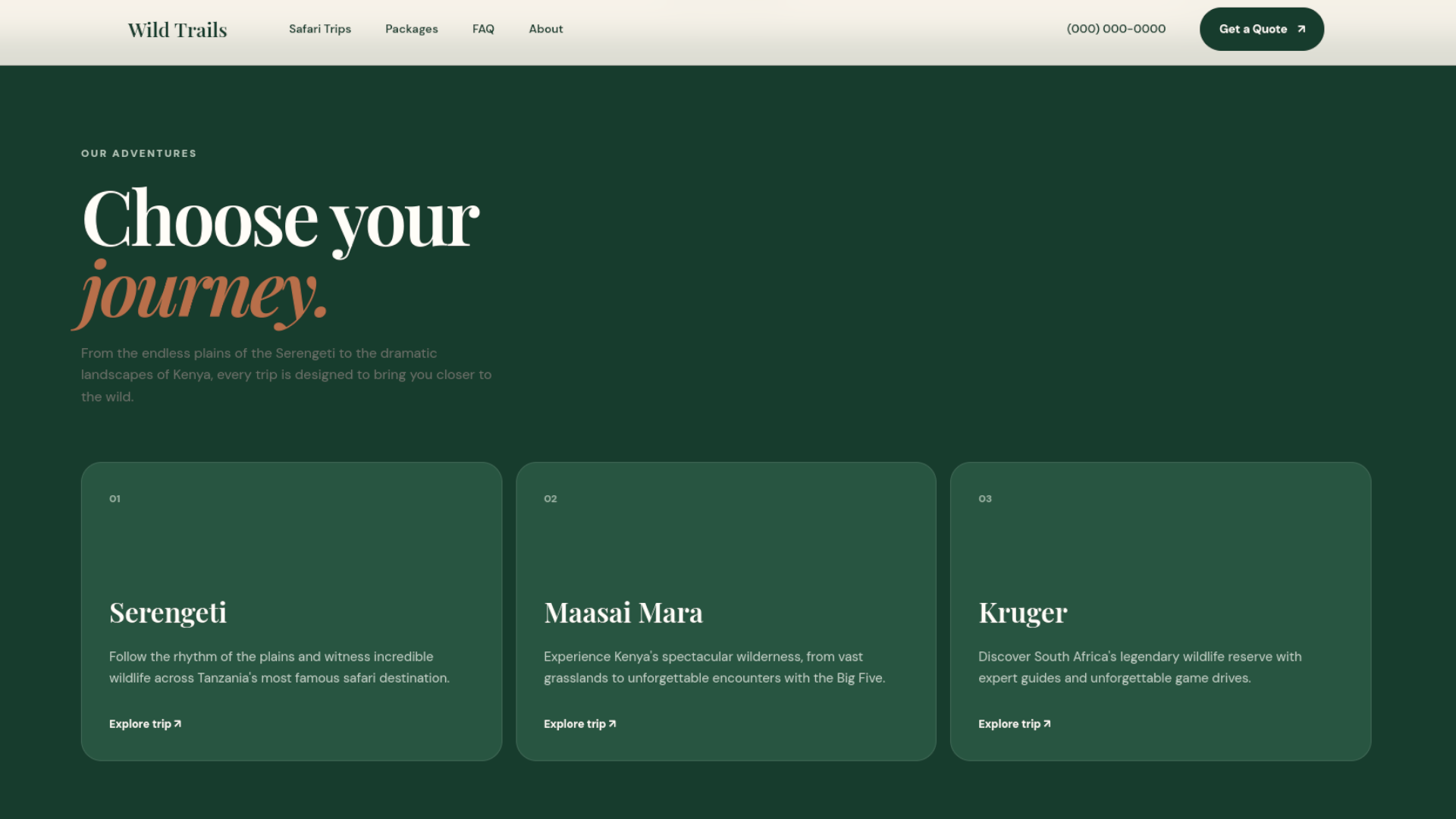This screenshot has width=1456, height=819.
Task: Click the (000) 000-0000 phone number
Action: click(1116, 29)
